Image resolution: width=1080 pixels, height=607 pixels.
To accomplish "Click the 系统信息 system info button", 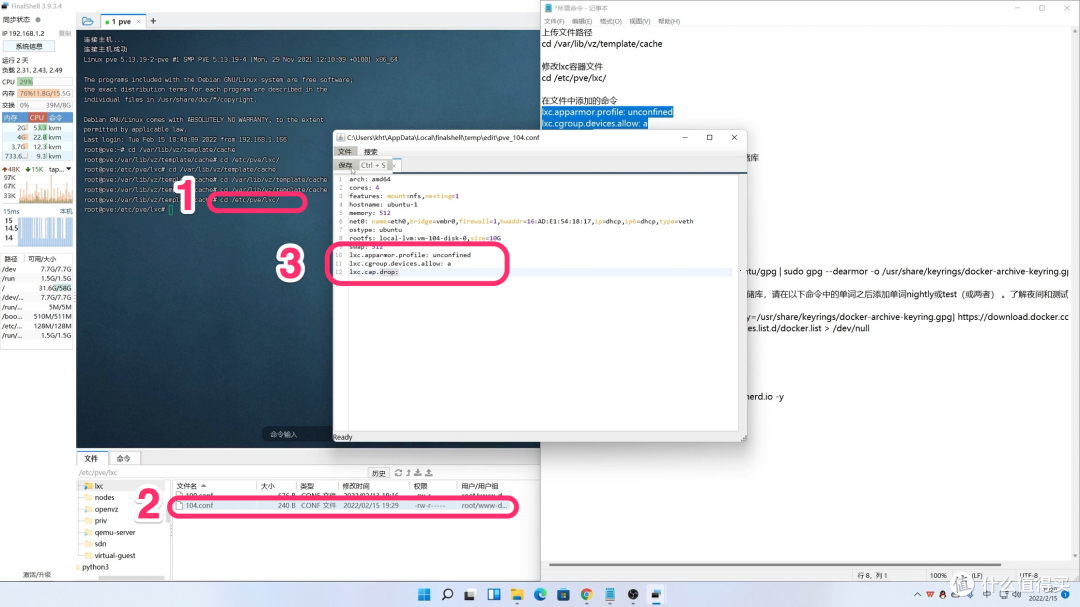I will coord(29,45).
